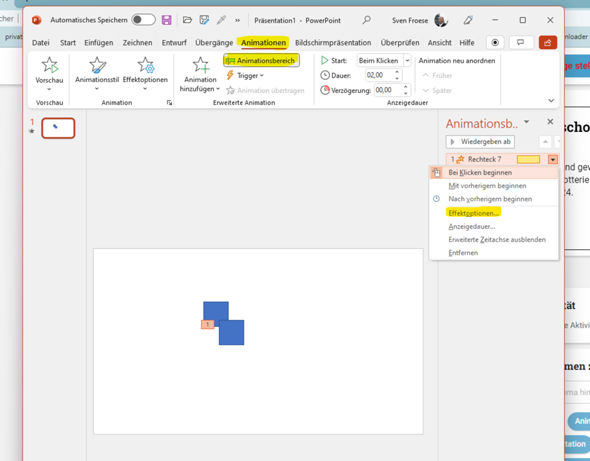Open the Hilfe tab
This screenshot has height=461, width=590.
[467, 43]
